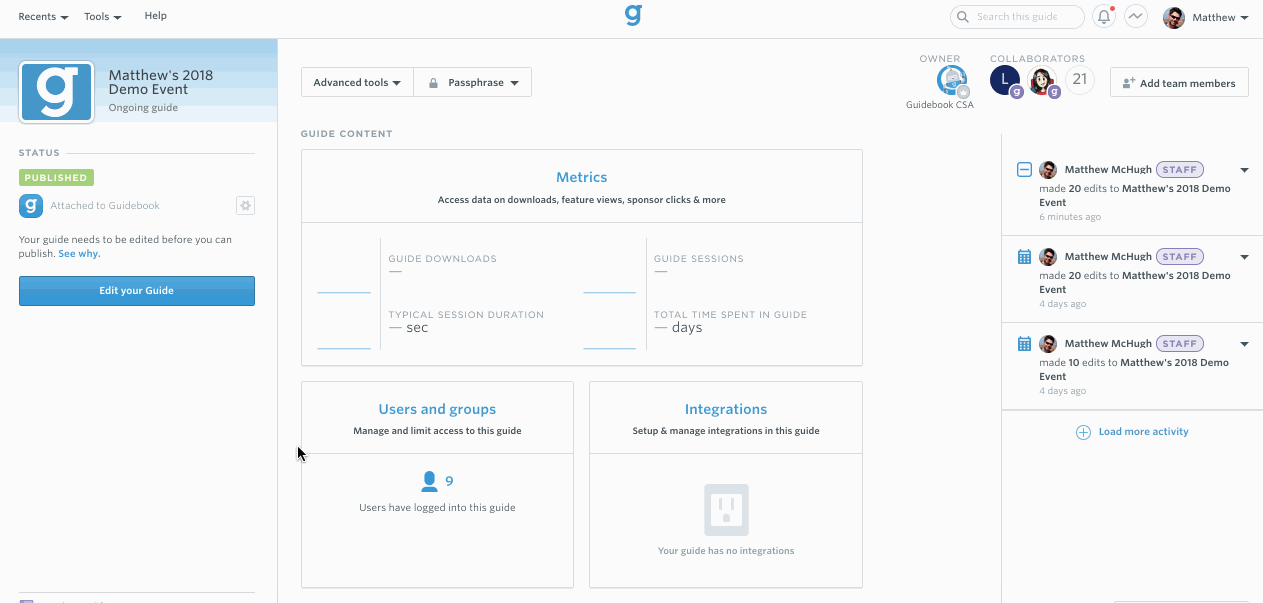Click Guide Downloads metric label
The width and height of the screenshot is (1263, 603).
442,259
